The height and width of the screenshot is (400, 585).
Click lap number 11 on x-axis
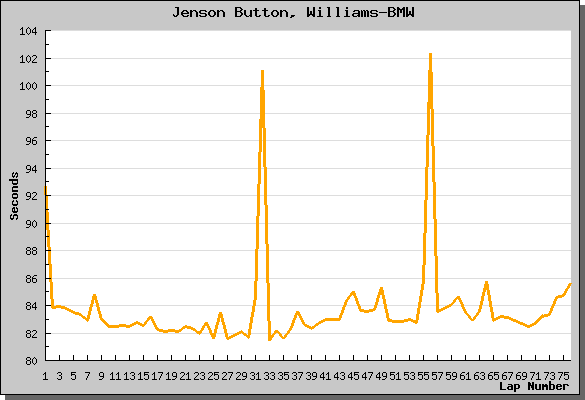pyautogui.click(x=115, y=376)
